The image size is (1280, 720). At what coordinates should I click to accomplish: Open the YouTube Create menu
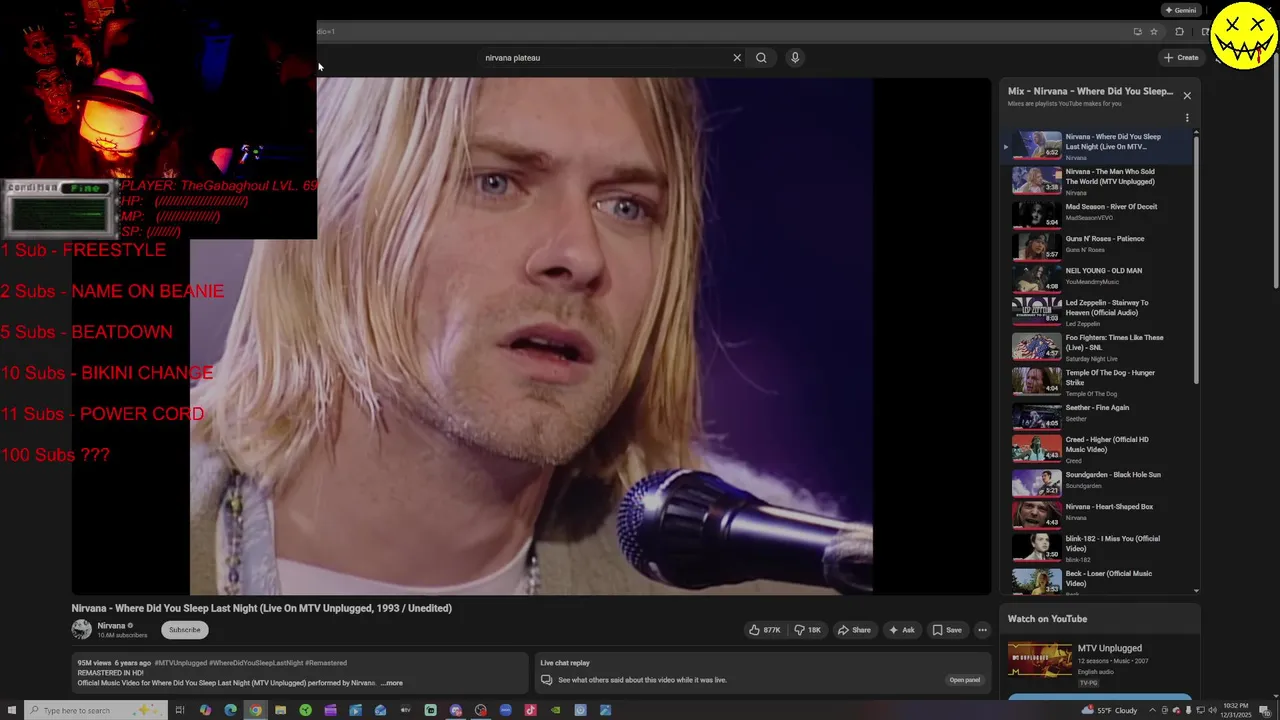pos(1181,57)
